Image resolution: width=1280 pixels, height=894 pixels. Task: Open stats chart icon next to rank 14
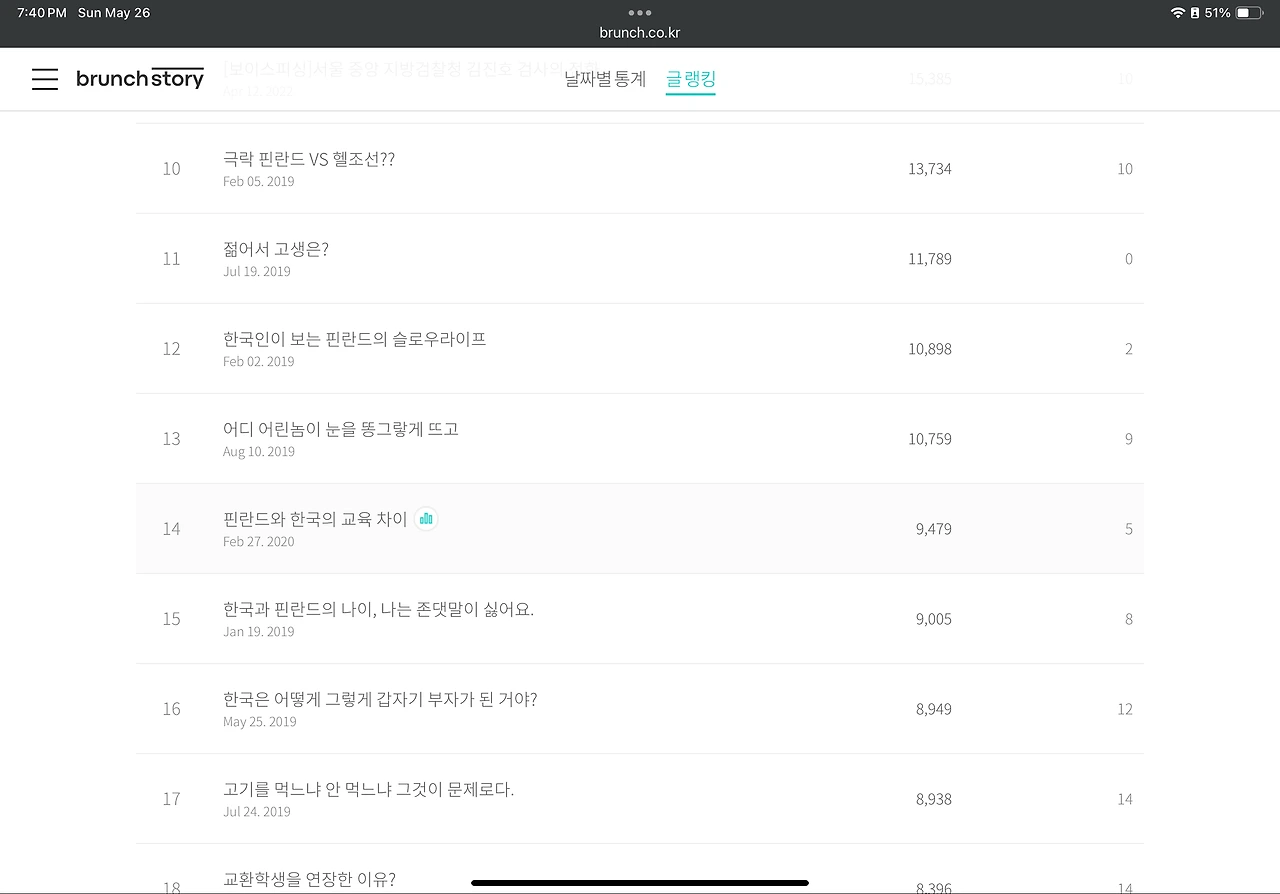pos(426,518)
